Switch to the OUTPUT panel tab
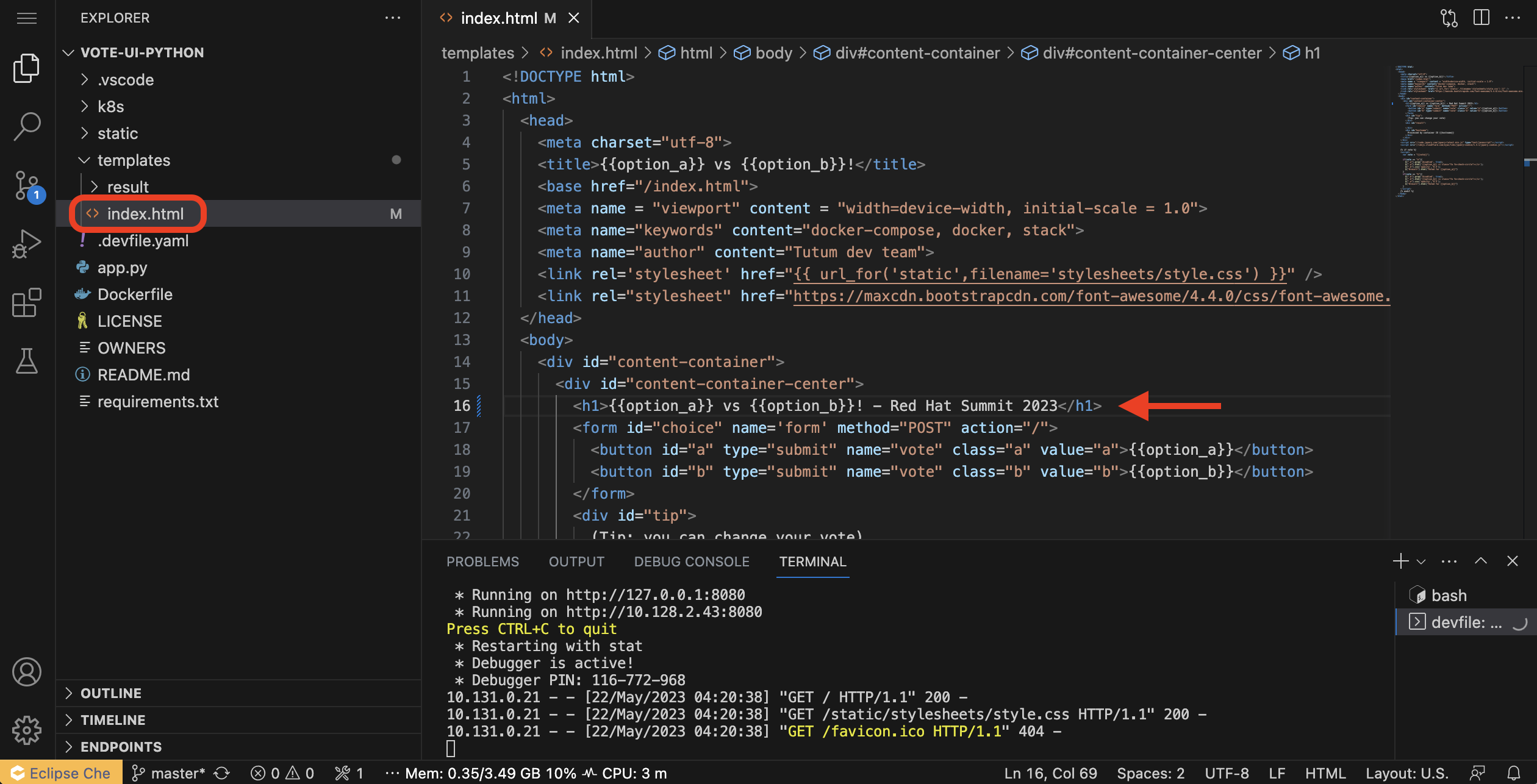 (x=576, y=561)
